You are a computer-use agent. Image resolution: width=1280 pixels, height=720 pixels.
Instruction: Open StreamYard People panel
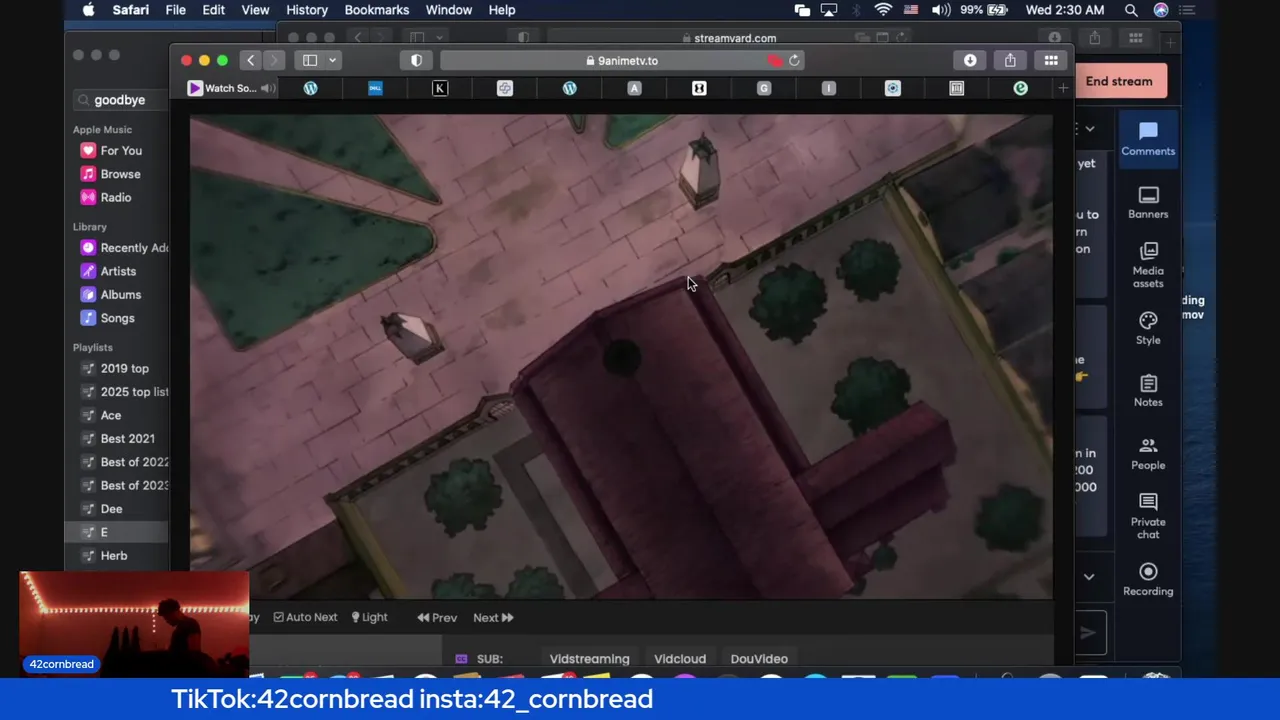pos(1148,453)
